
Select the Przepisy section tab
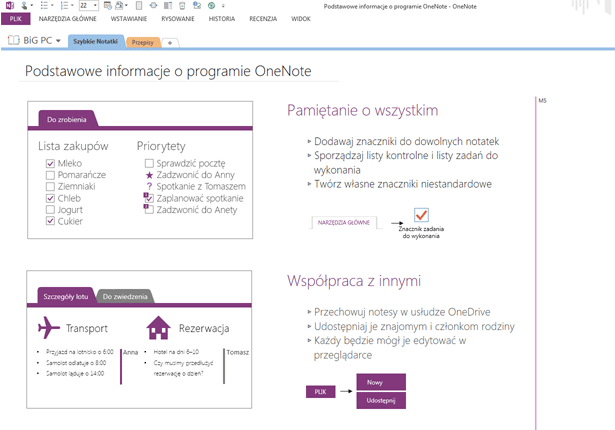pos(143,42)
